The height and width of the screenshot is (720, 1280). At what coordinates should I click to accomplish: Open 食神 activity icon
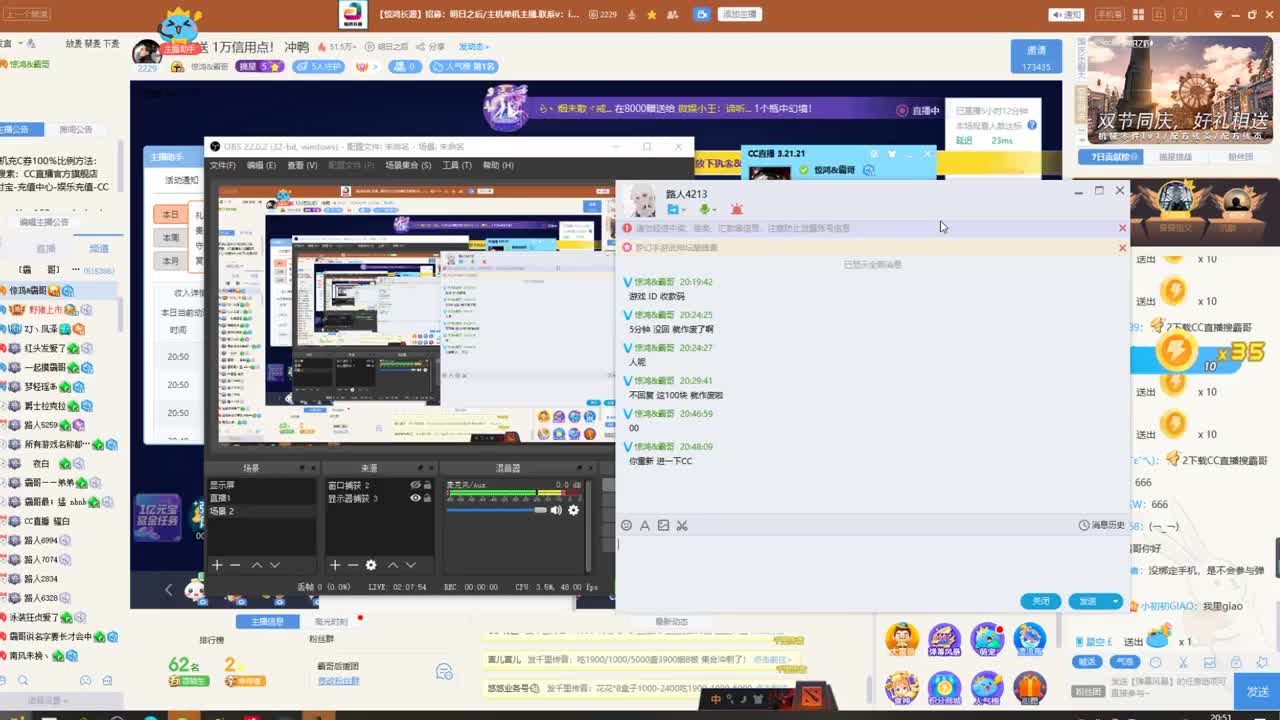(x=901, y=688)
